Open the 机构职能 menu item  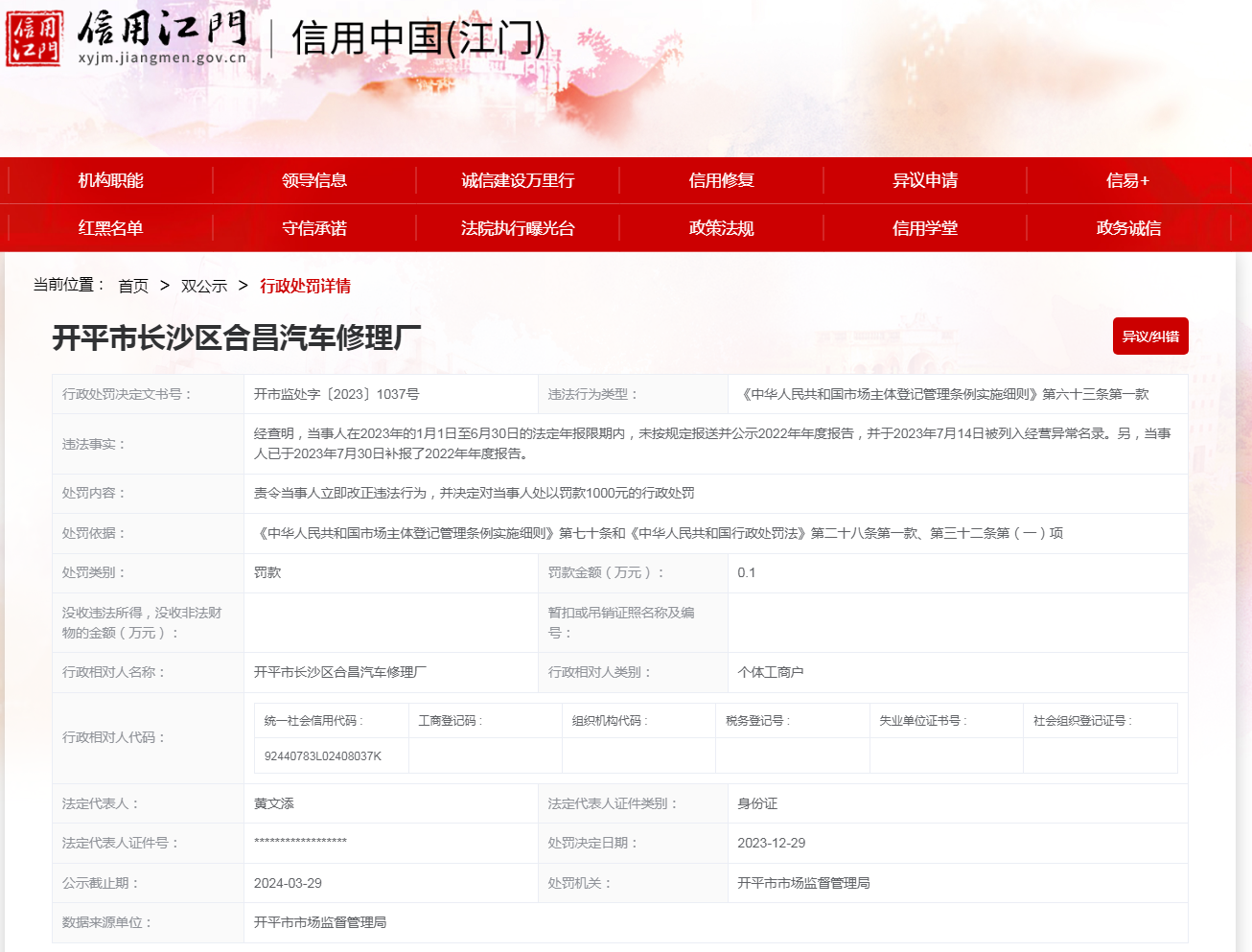point(110,180)
